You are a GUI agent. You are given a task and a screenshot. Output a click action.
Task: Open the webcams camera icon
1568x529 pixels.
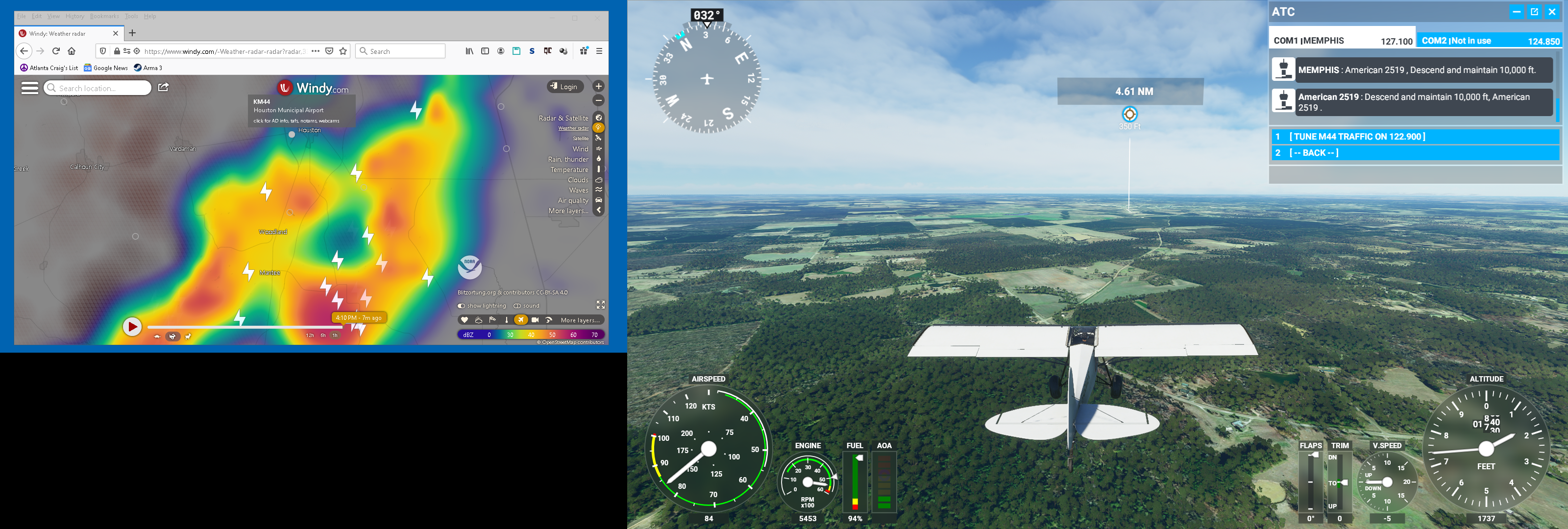pyautogui.click(x=535, y=319)
